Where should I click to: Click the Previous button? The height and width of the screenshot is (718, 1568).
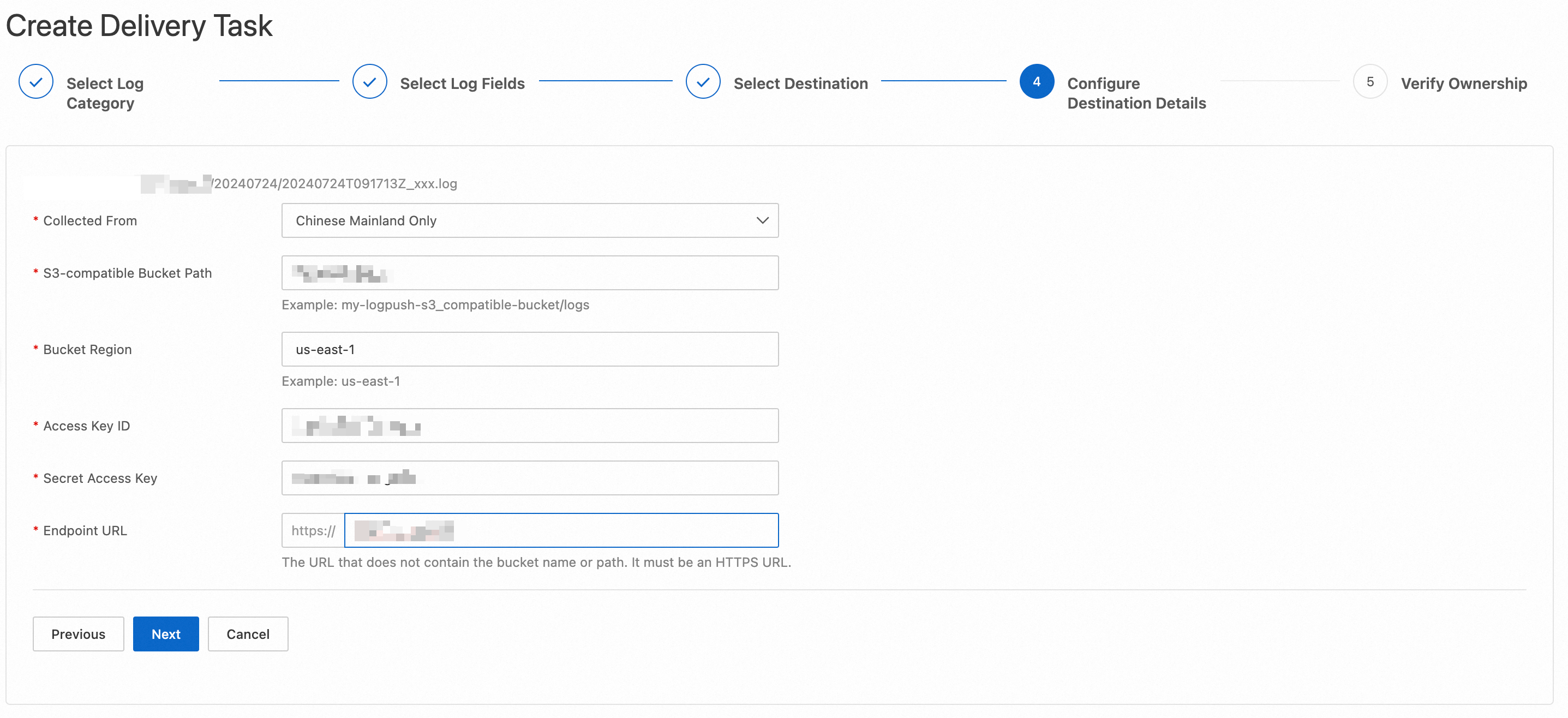pos(79,634)
